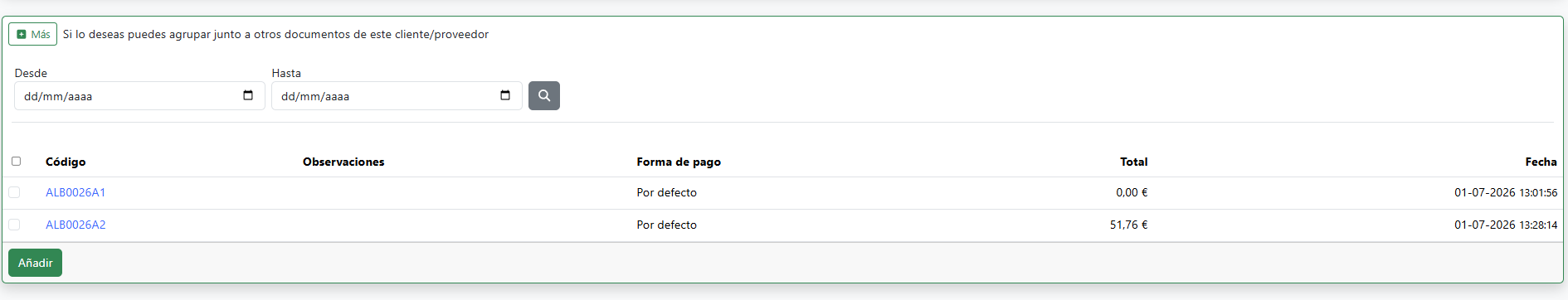This screenshot has width=1568, height=300.
Task: Focus the Hasta date input field
Action: [x=397, y=95]
